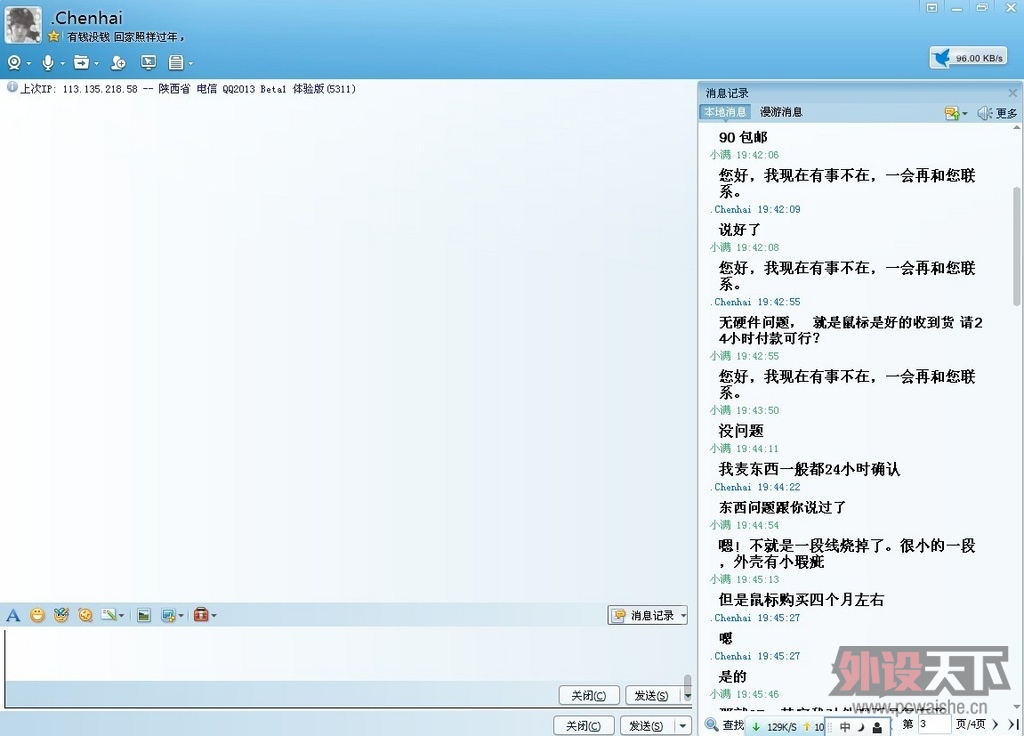The image size is (1024, 736).
Task: Expand the screenshot options arrow
Action: [181, 615]
